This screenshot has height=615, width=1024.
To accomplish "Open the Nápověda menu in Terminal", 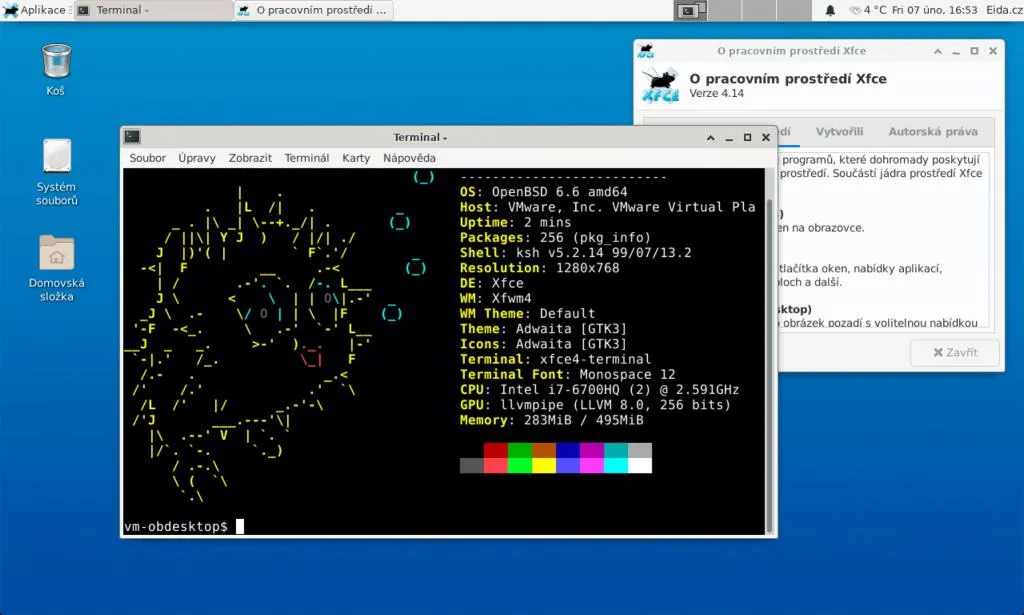I will tap(409, 158).
